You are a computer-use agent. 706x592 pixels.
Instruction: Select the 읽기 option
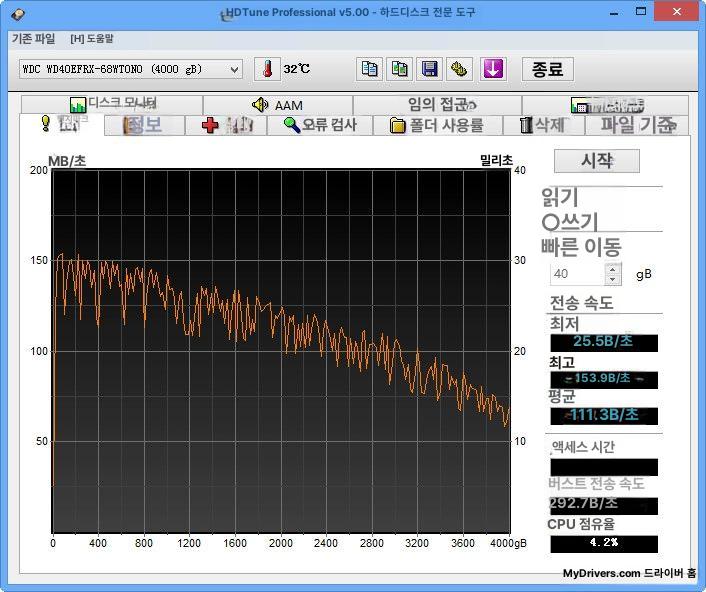click(560, 198)
